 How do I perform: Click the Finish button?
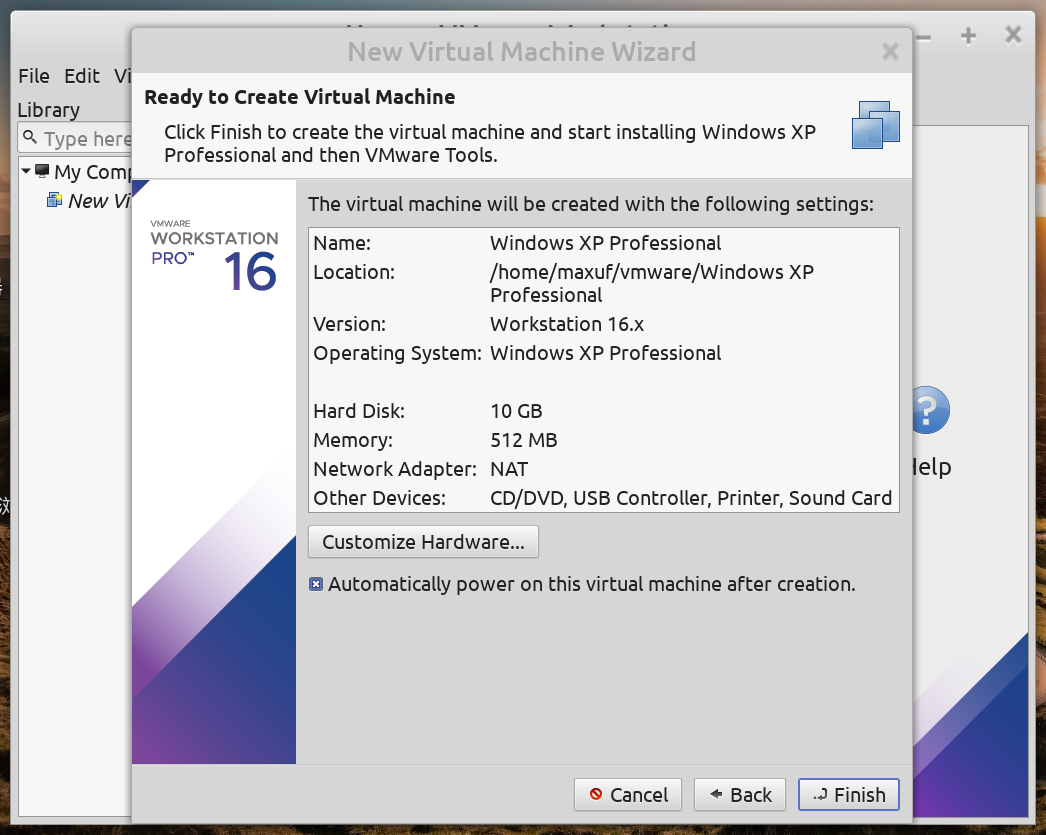pyautogui.click(x=849, y=794)
